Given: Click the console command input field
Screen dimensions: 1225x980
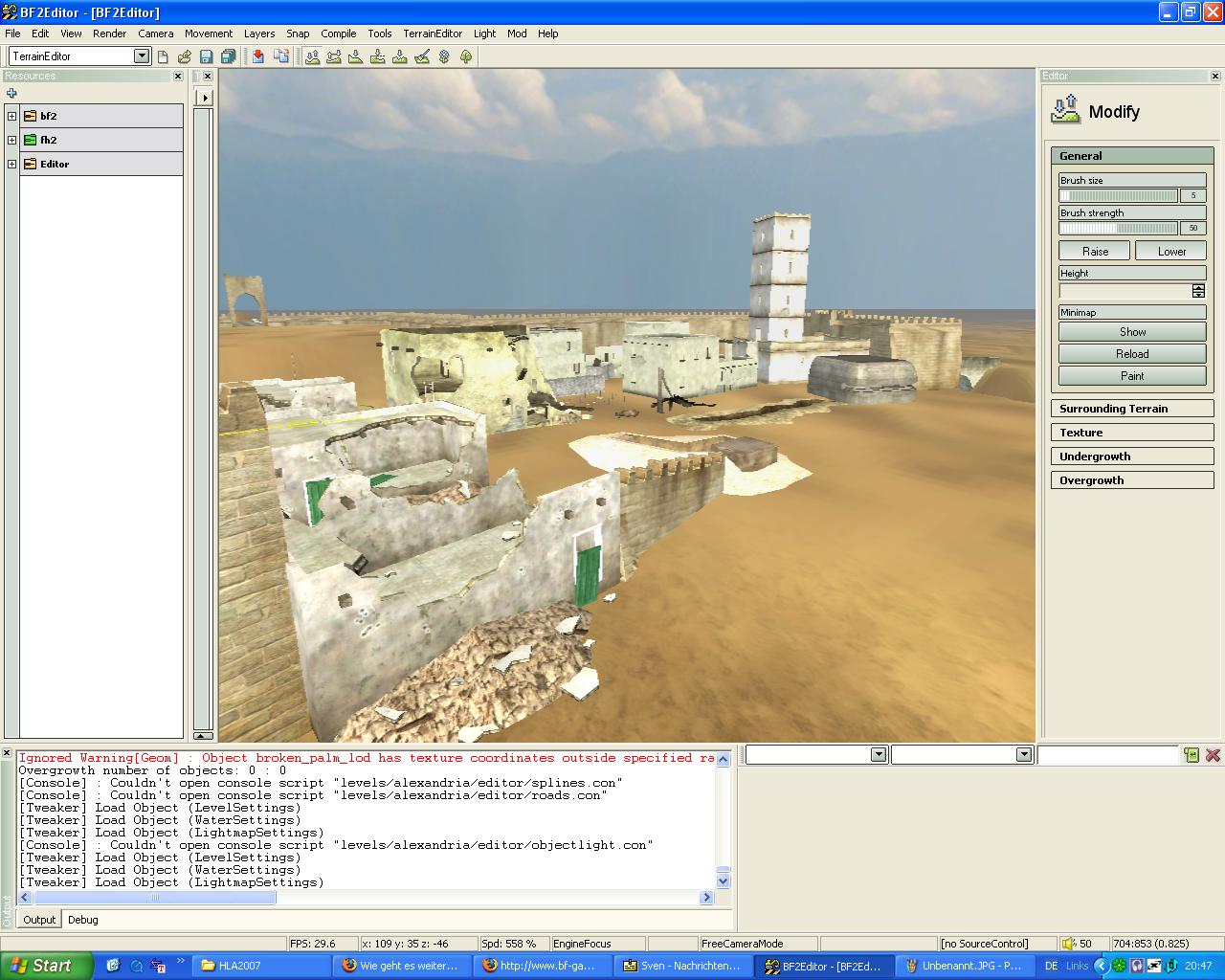Looking at the screenshot, I should tap(1107, 755).
